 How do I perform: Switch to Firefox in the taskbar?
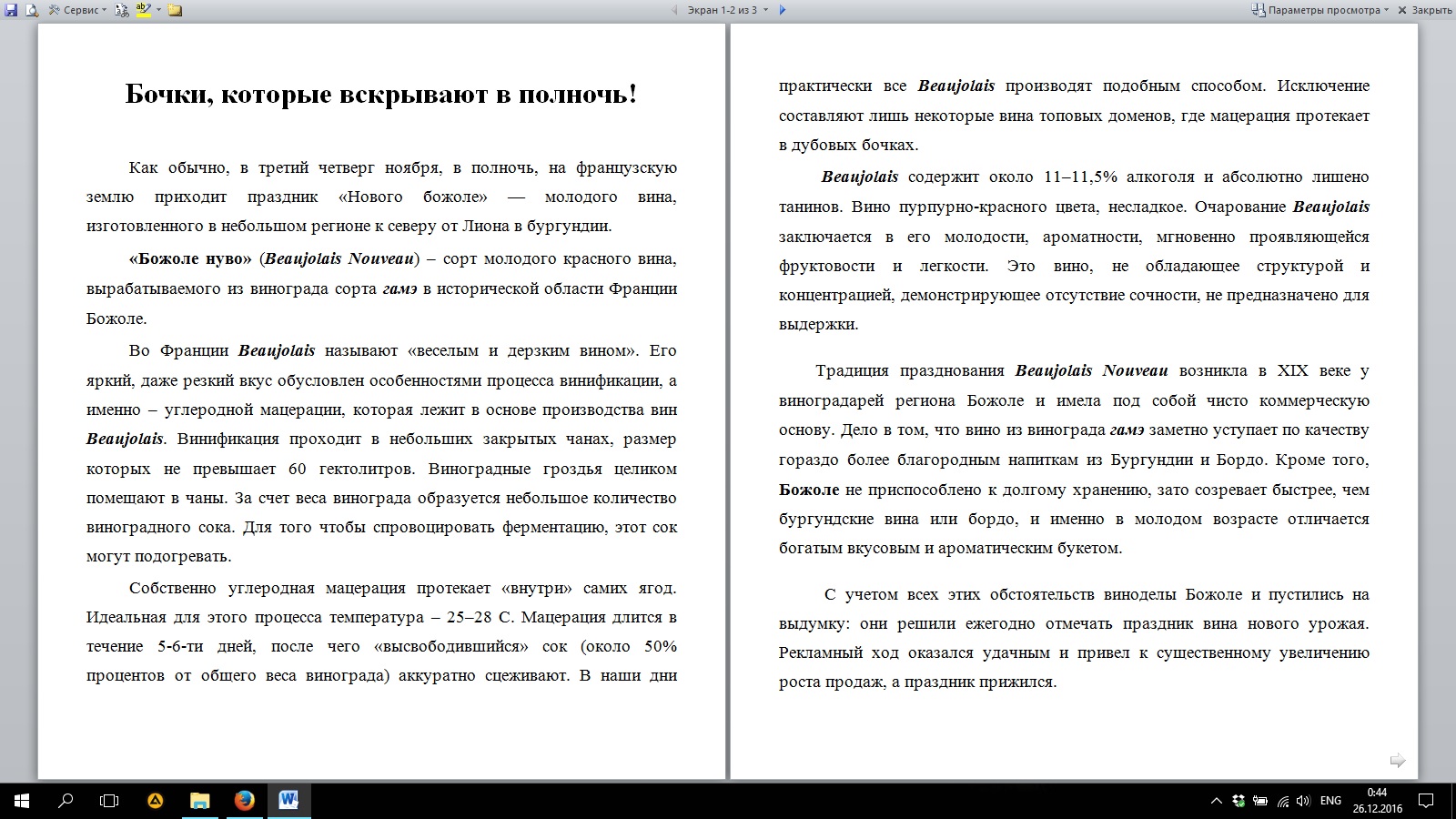pyautogui.click(x=244, y=801)
